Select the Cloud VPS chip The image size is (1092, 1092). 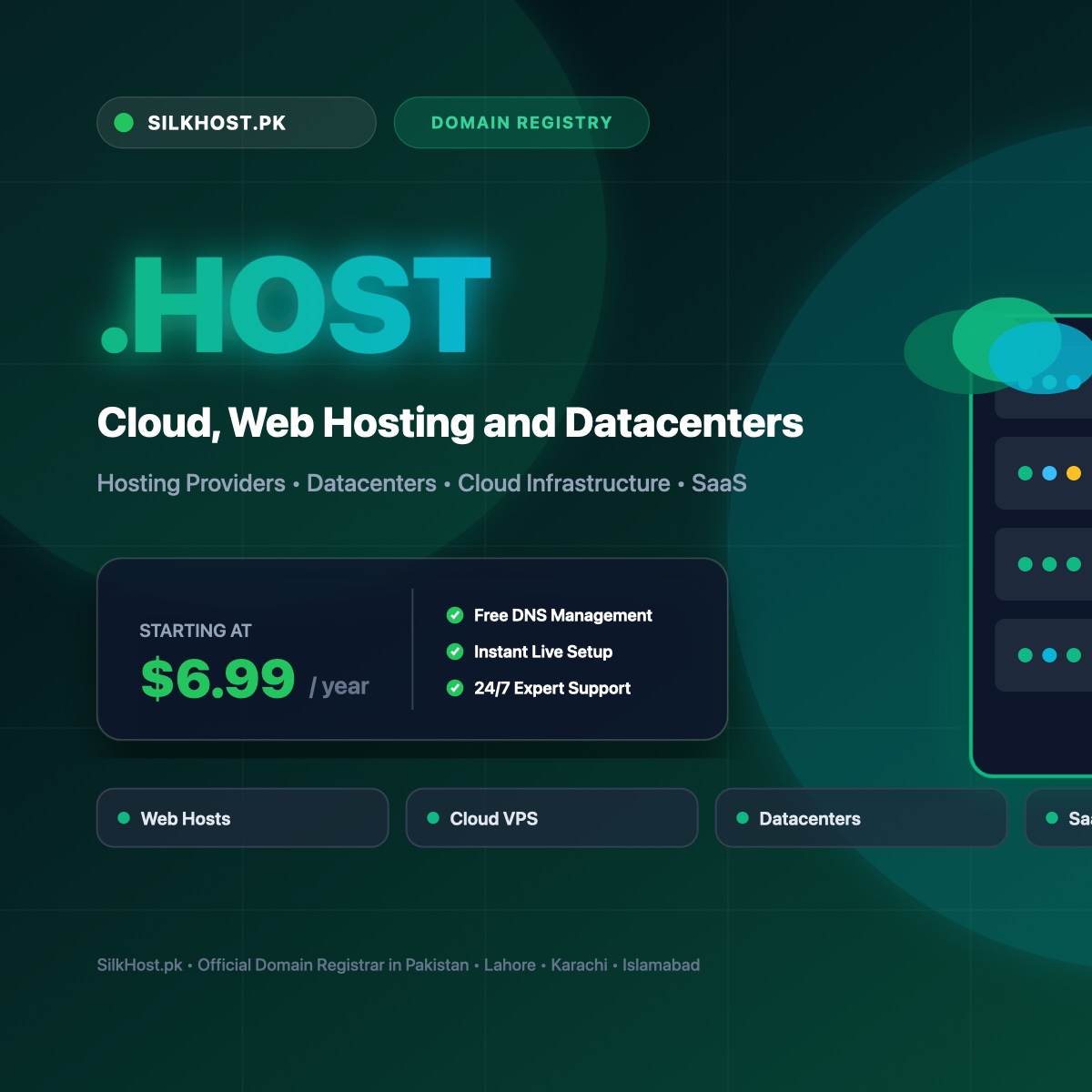point(552,818)
